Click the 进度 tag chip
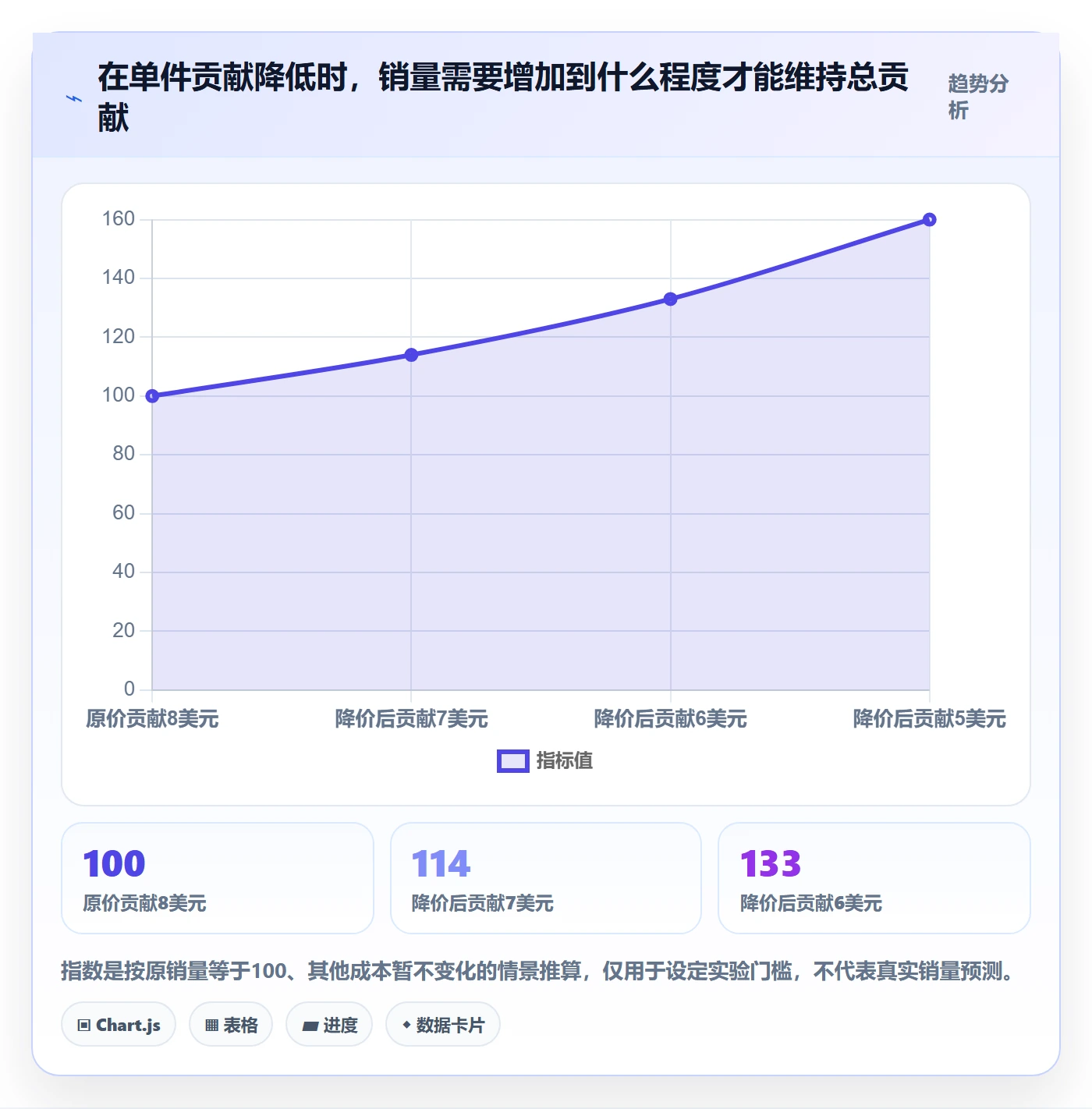Image resolution: width=1092 pixels, height=1109 pixels. (329, 1025)
